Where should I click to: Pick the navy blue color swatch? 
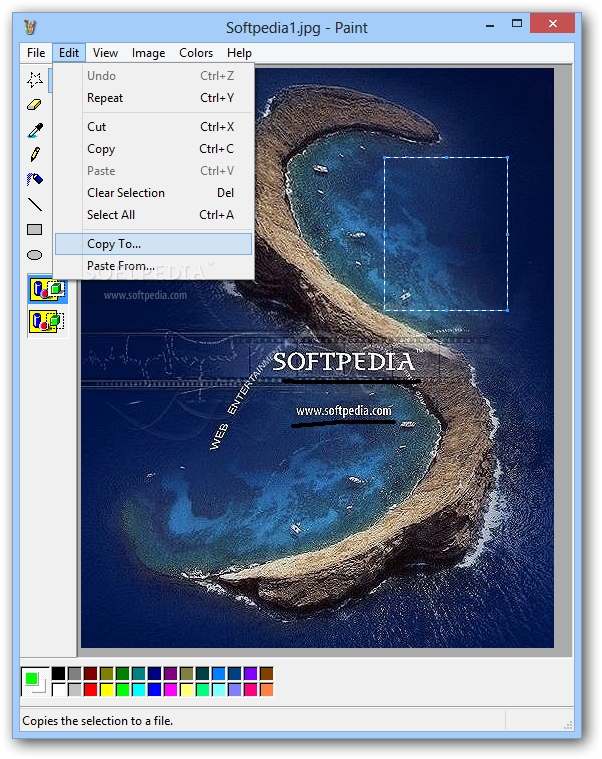coord(154,673)
